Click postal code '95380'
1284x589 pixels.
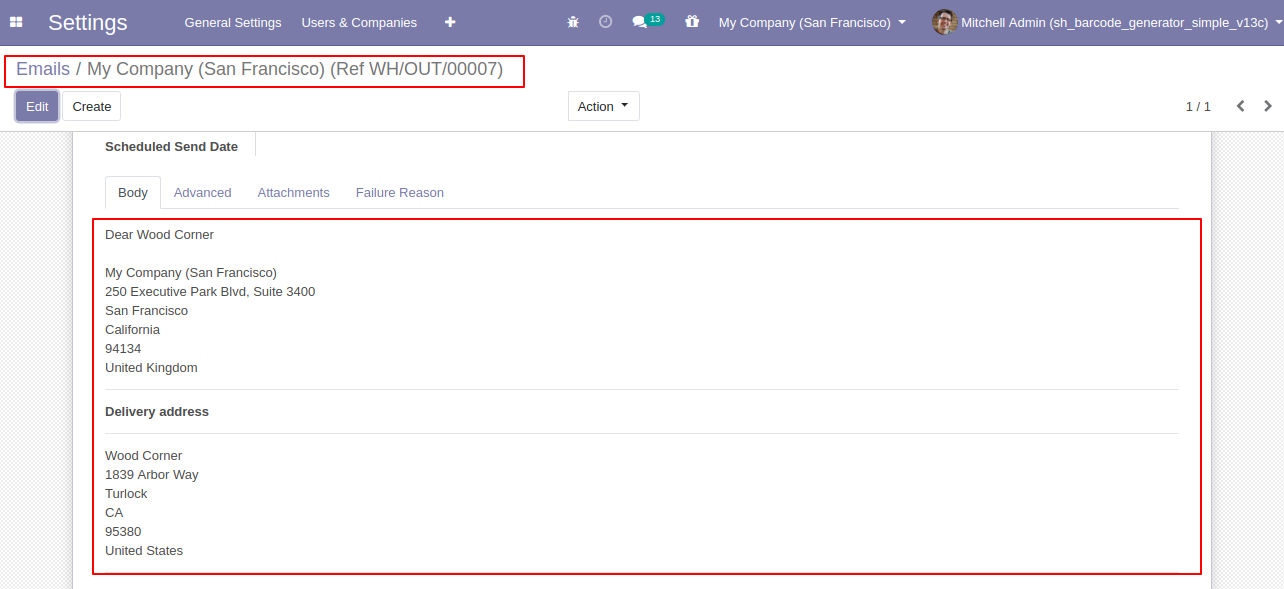pos(123,531)
